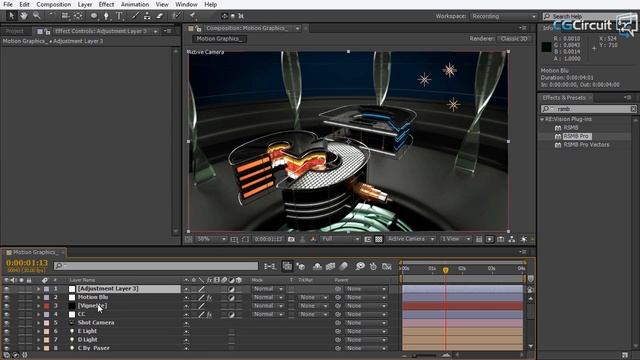Click the viewer current time display
The height and width of the screenshot is (360, 640).
coord(268,239)
